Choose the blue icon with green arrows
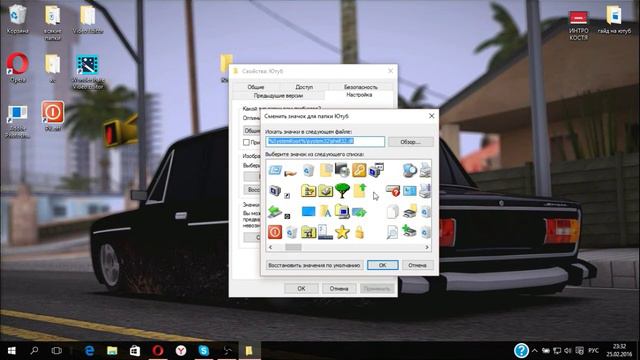Screen dimensions: 640x360 359,212
